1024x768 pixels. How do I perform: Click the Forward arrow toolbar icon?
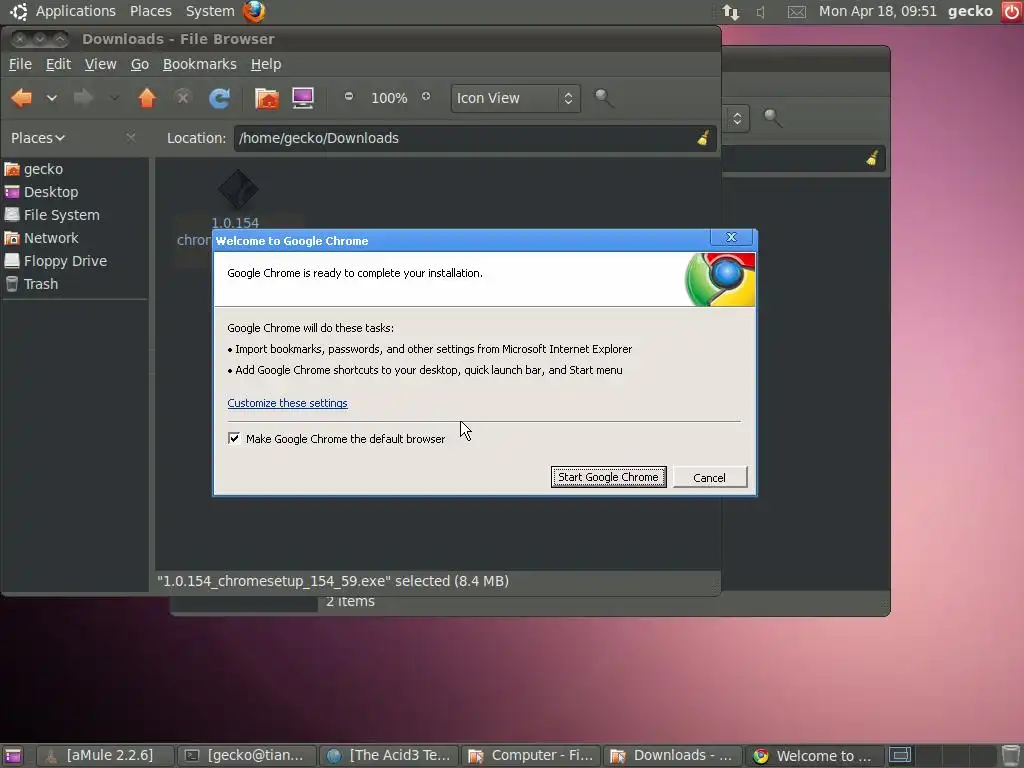tap(83, 98)
